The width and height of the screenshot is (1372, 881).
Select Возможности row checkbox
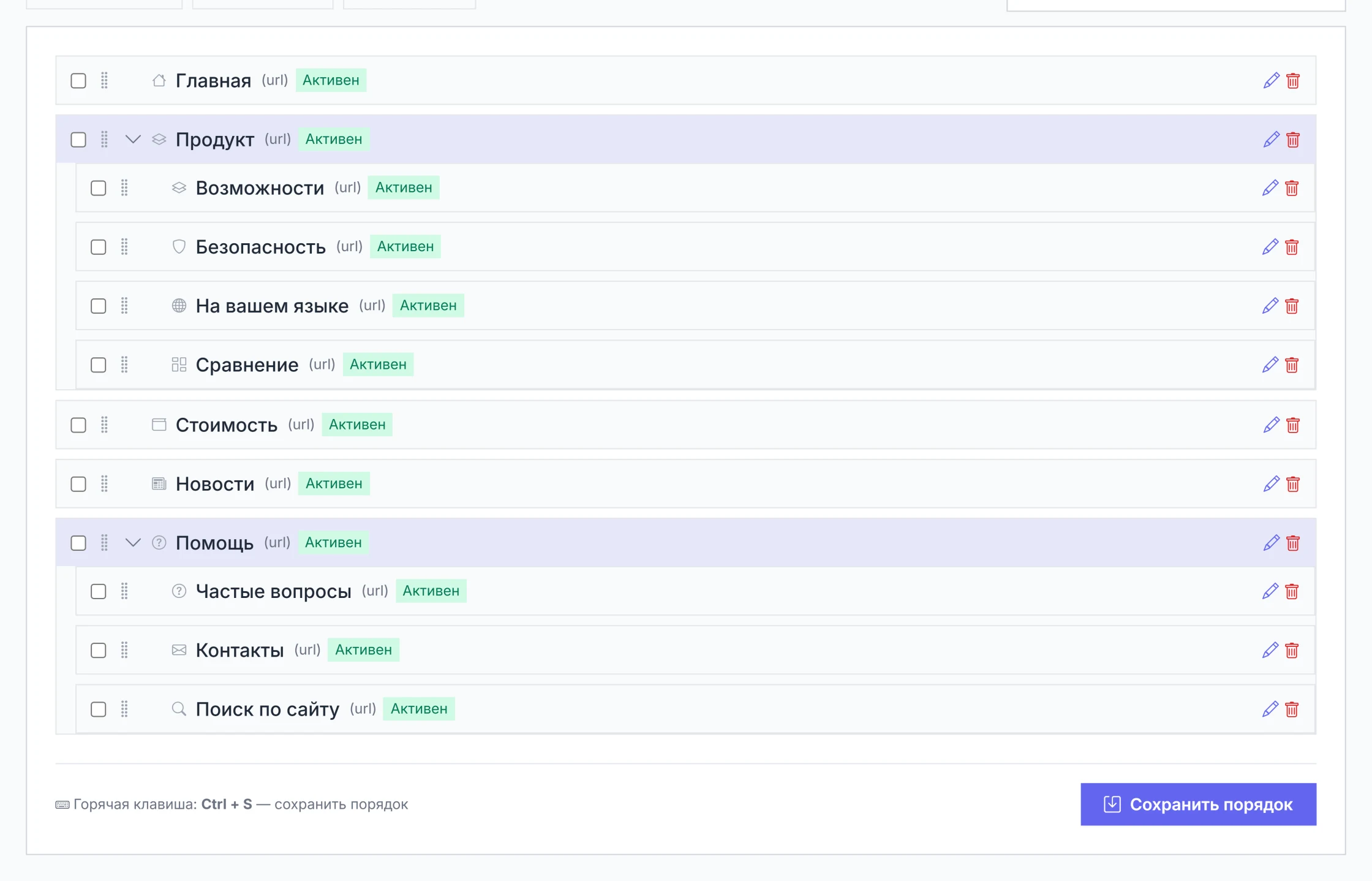point(99,188)
